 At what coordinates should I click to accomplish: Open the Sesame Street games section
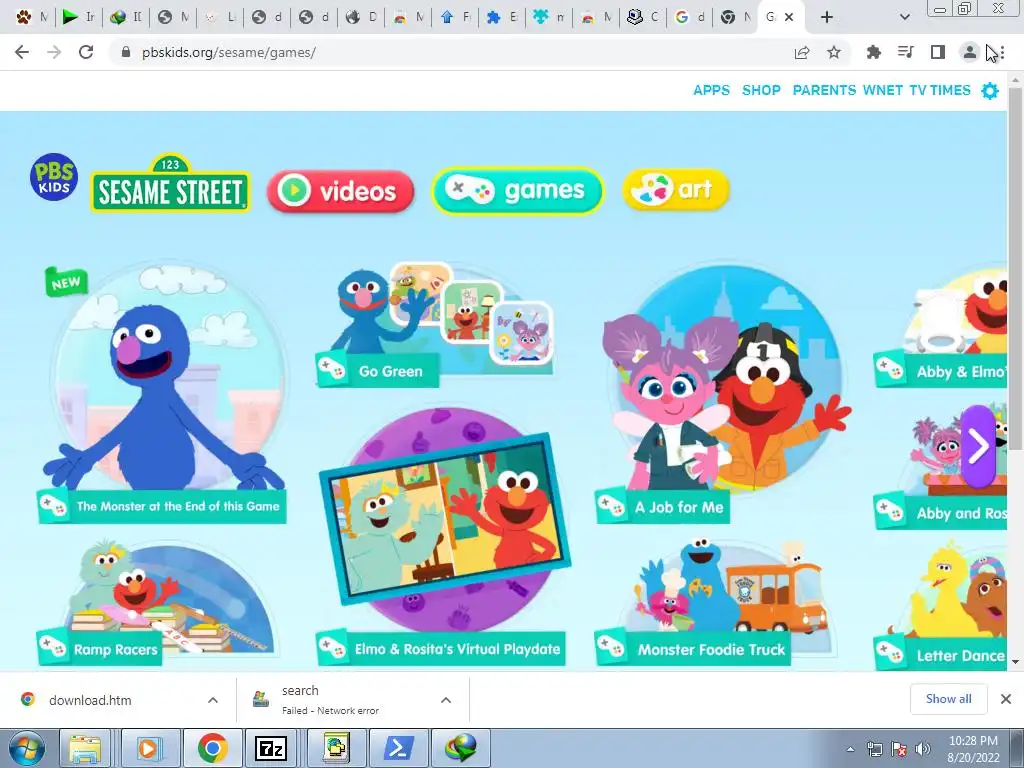pyautogui.click(x=517, y=191)
